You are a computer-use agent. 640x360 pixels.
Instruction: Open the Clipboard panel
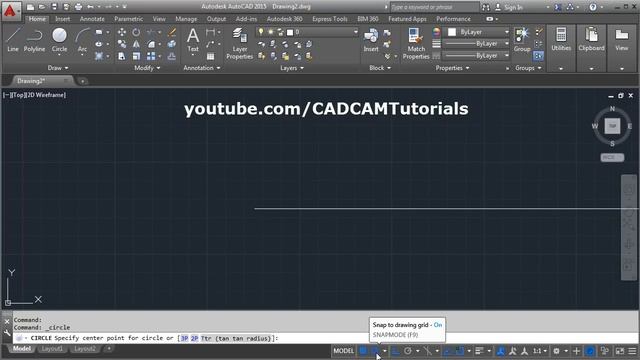591,40
